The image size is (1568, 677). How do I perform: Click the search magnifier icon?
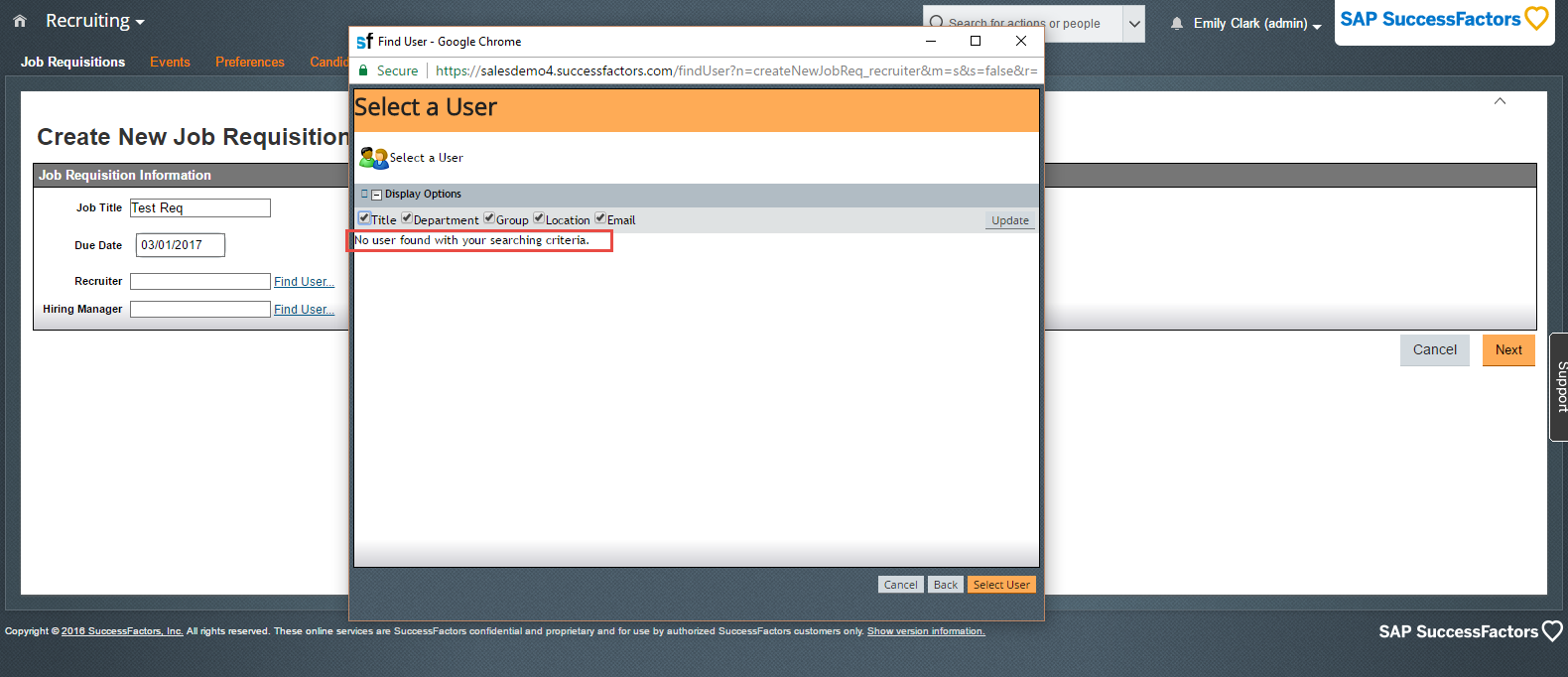tap(936, 22)
